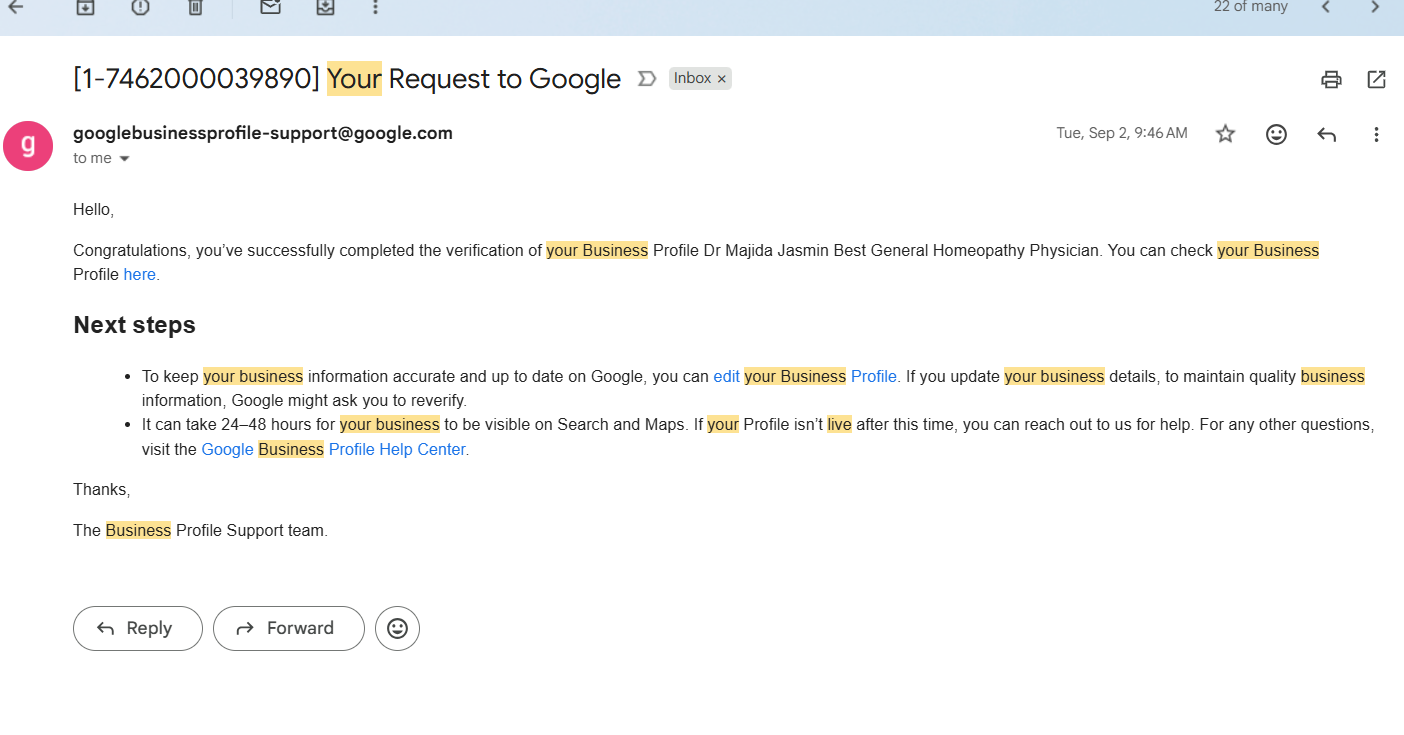The height and width of the screenshot is (735, 1404).
Task: Reply using the reply arrow icon
Action: 1327,133
